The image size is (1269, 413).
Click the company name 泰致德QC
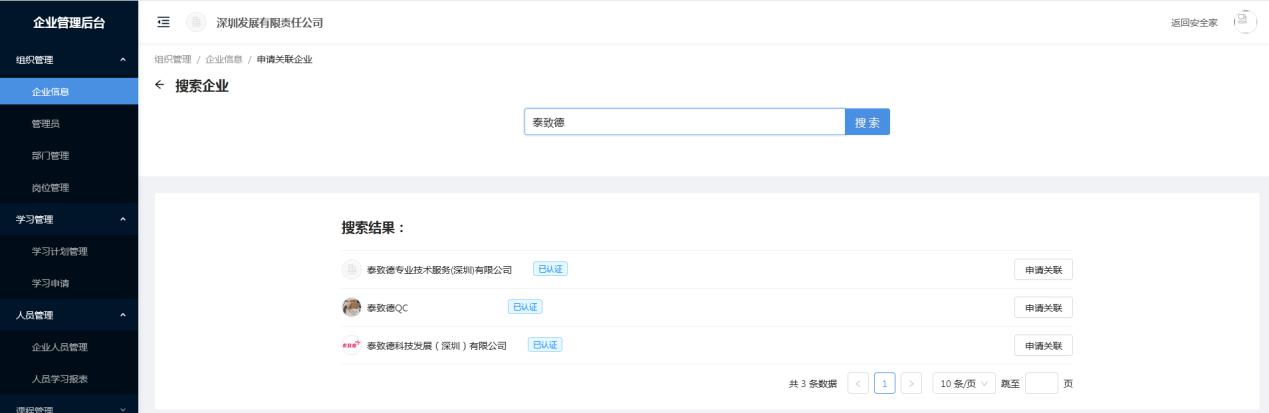tap(388, 308)
